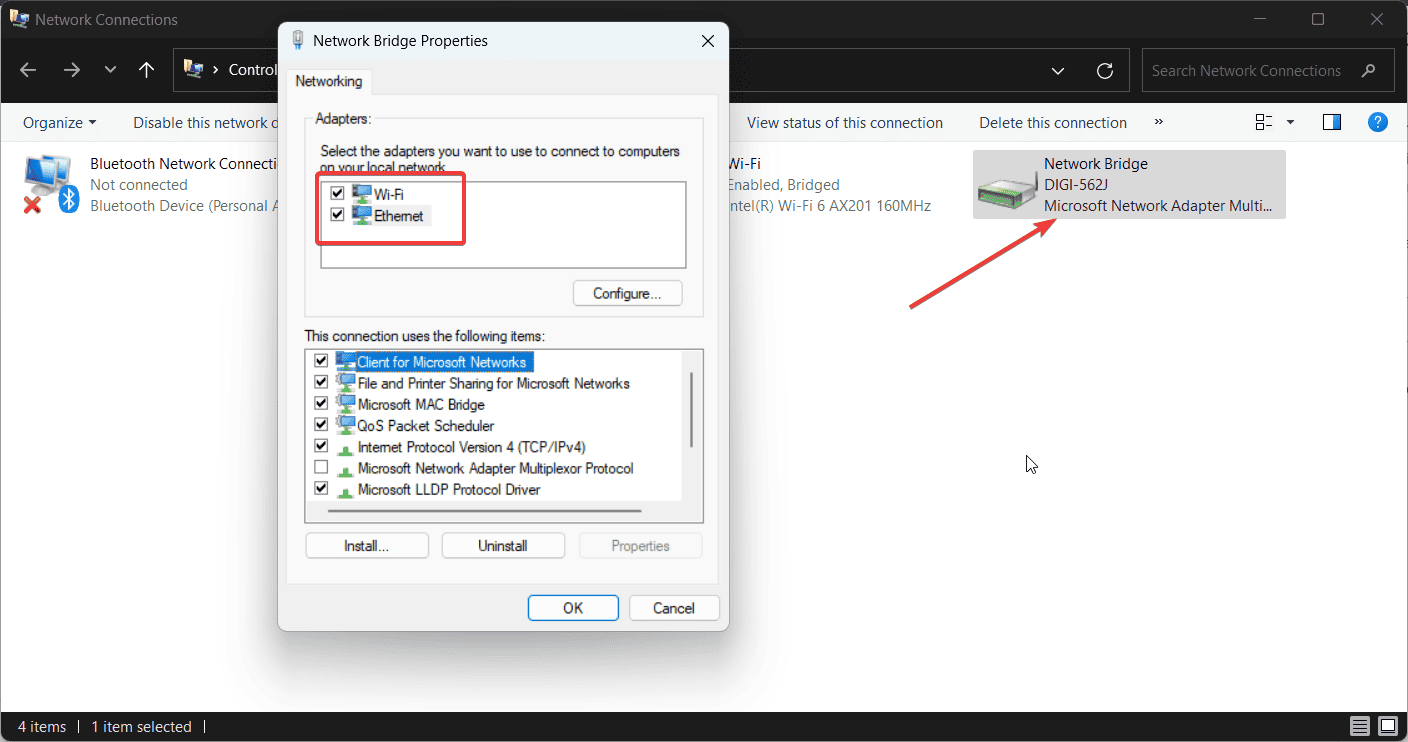Close the Network Bridge Properties dialog
Screen dimensions: 1408x742
coord(708,41)
